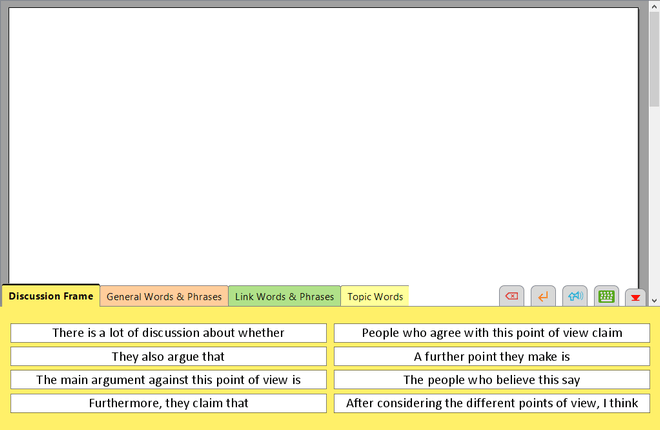Click the vertical scrollbar up arrow
The height and width of the screenshot is (430, 660).
pos(654,6)
